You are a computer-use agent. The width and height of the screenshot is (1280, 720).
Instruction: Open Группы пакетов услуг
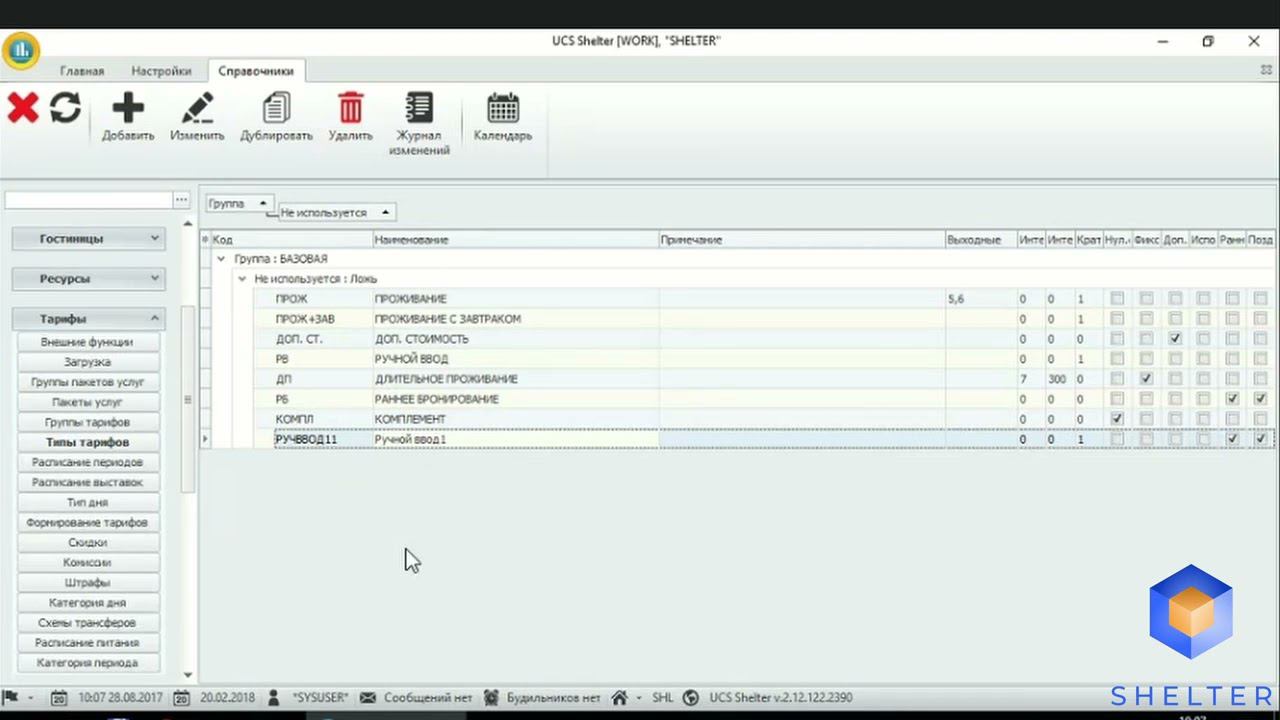(87, 382)
